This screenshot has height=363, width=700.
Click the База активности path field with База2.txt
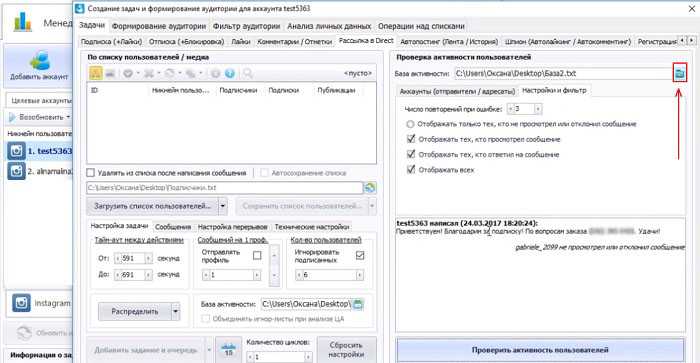pyautogui.click(x=563, y=73)
